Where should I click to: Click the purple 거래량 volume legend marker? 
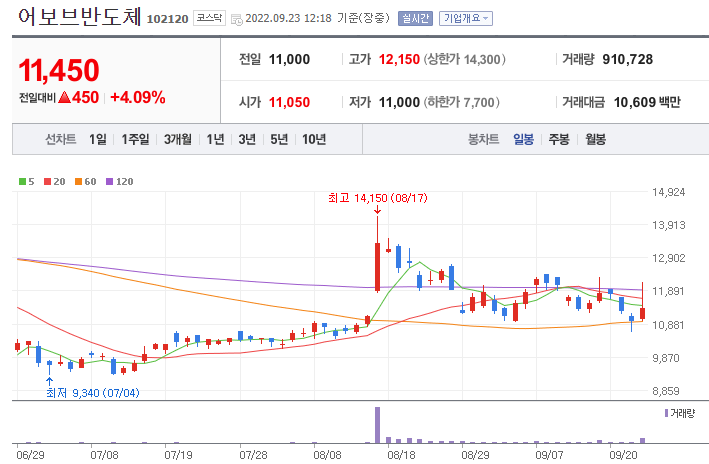pos(666,413)
